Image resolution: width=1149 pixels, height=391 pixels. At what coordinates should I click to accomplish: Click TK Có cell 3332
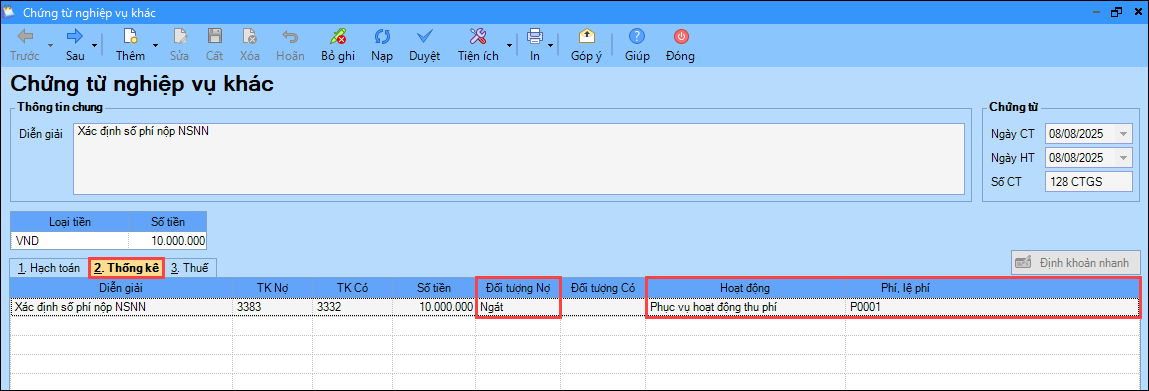(x=352, y=307)
